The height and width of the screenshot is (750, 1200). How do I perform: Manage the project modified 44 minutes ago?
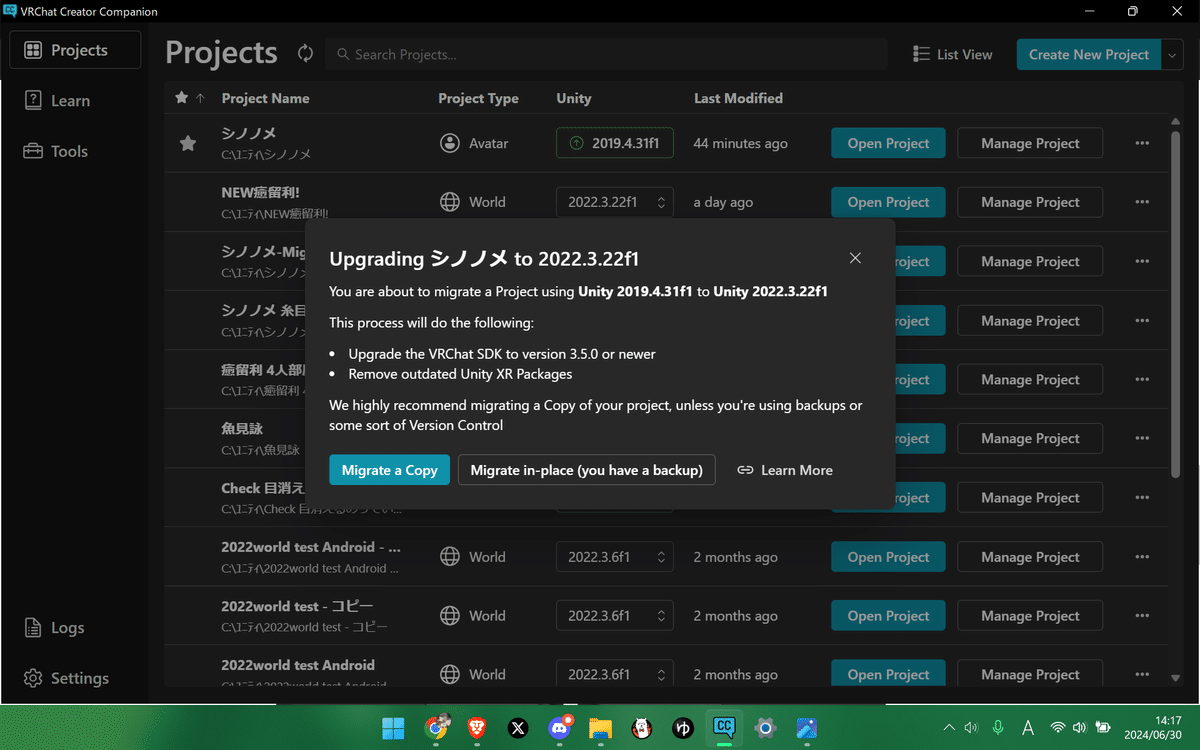(1030, 143)
